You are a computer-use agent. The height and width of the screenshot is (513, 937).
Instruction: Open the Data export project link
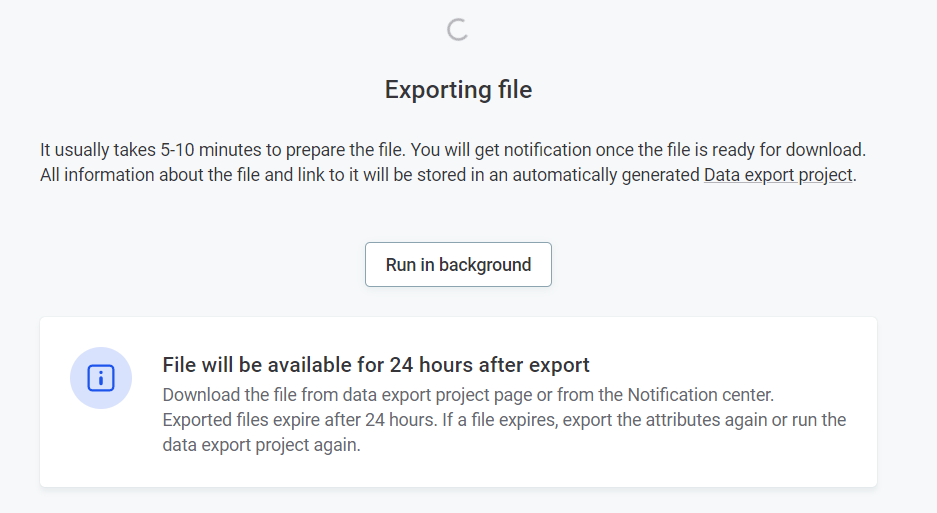click(x=779, y=175)
